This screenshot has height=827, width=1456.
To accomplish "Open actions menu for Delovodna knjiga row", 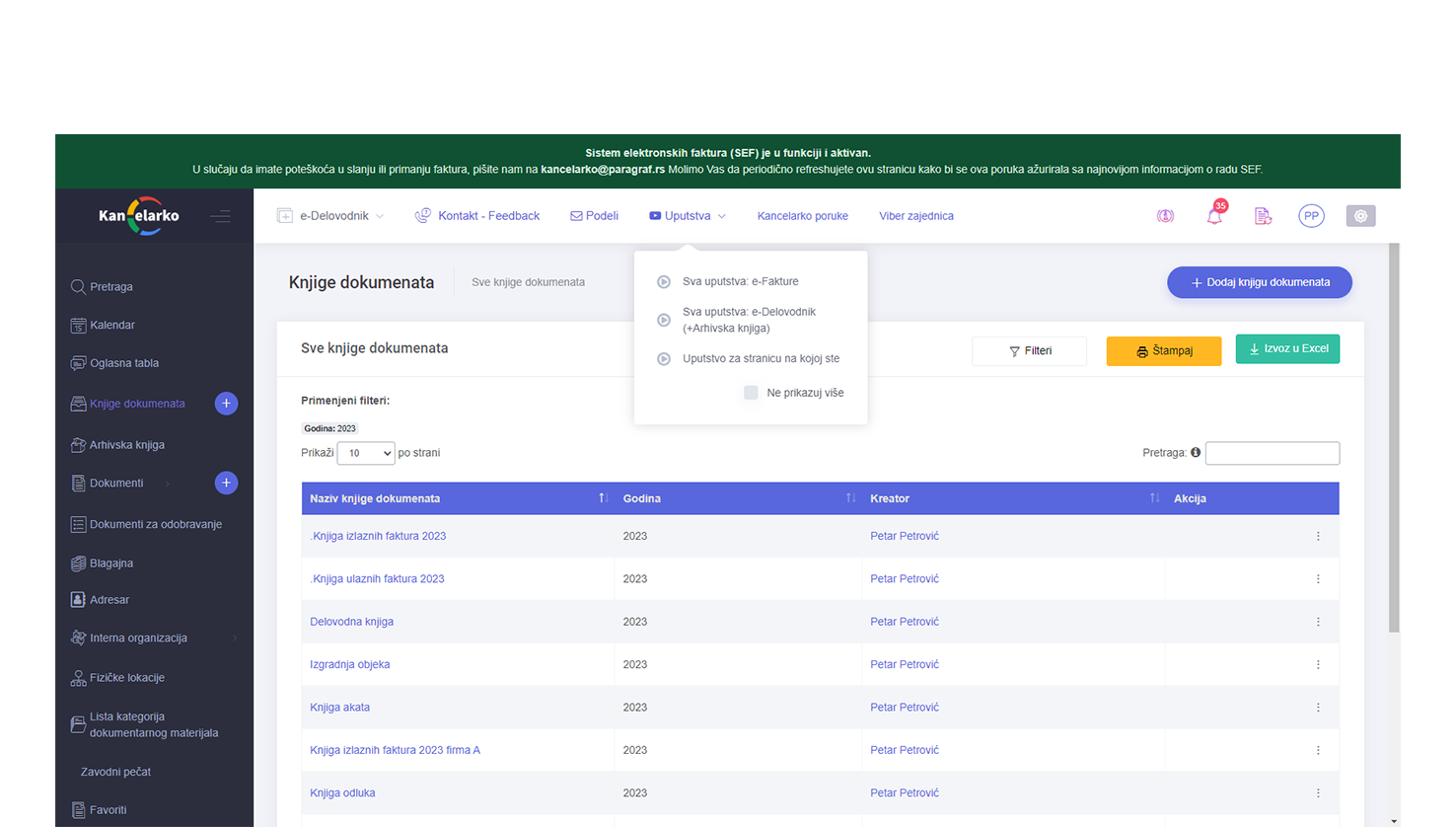I will [x=1318, y=622].
